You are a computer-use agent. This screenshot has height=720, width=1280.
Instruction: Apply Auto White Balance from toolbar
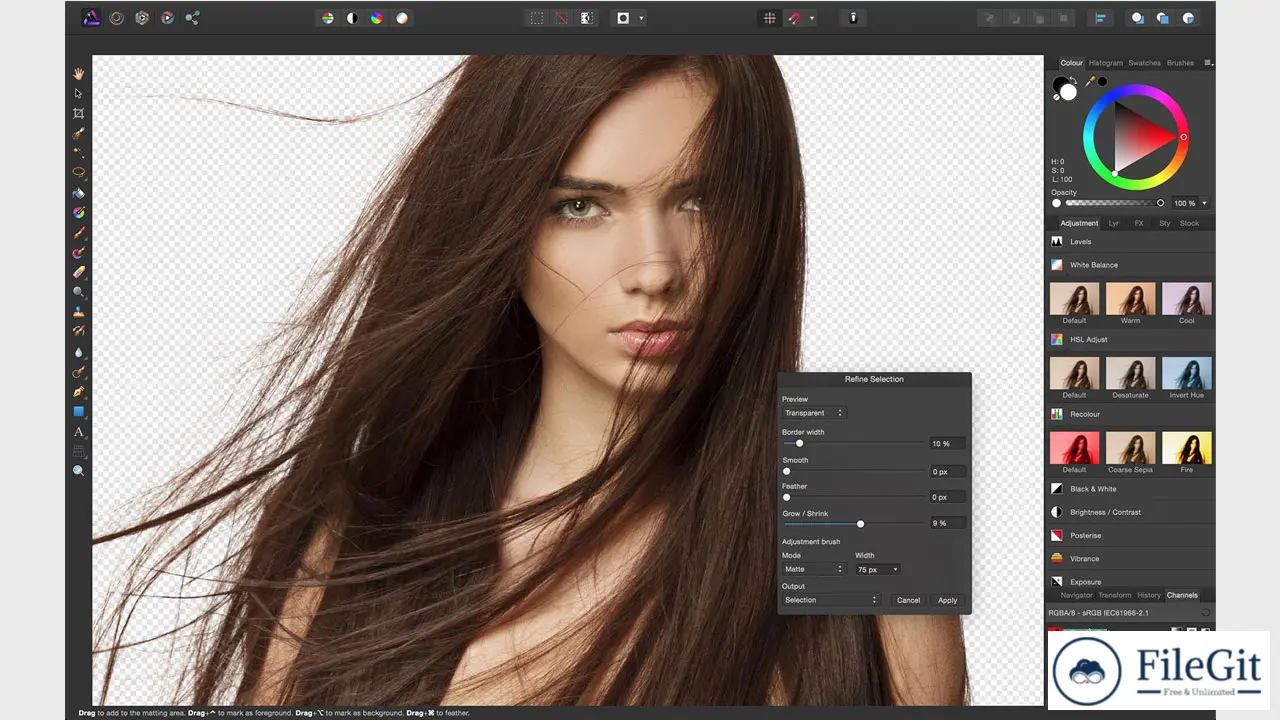click(401, 18)
